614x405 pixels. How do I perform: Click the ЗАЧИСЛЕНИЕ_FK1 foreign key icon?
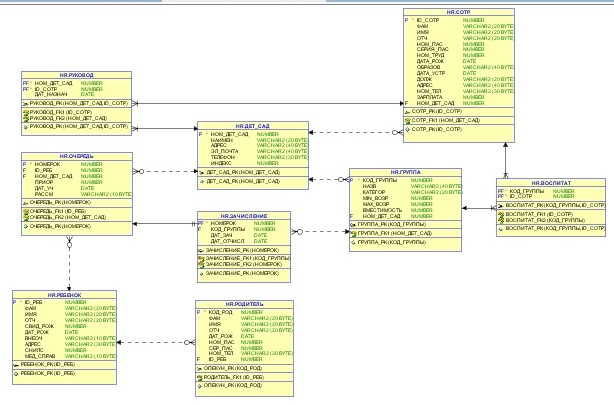click(x=202, y=259)
